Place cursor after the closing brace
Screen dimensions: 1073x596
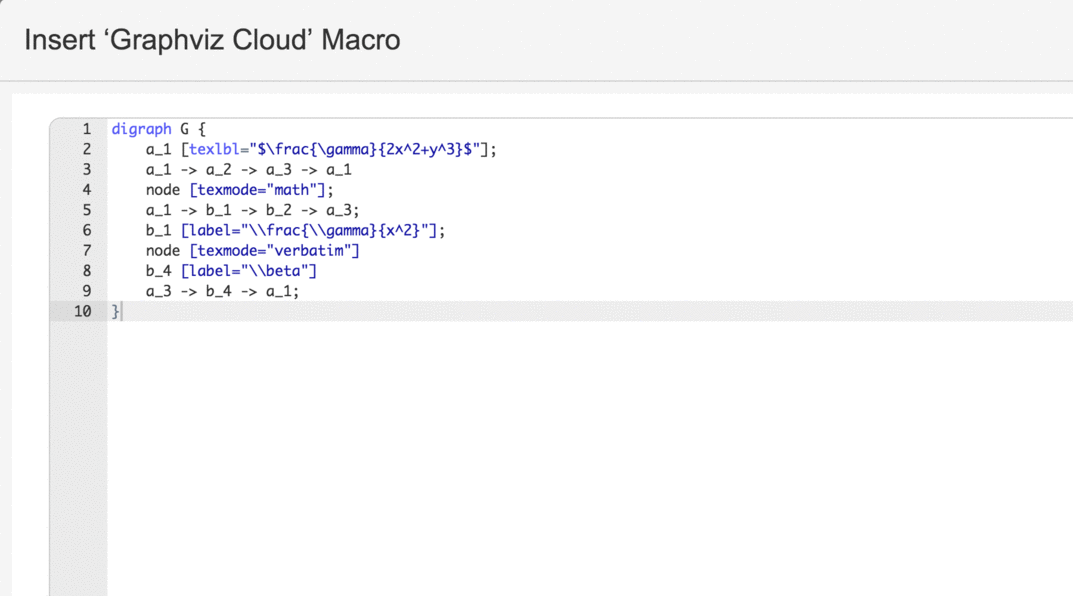tap(121, 312)
